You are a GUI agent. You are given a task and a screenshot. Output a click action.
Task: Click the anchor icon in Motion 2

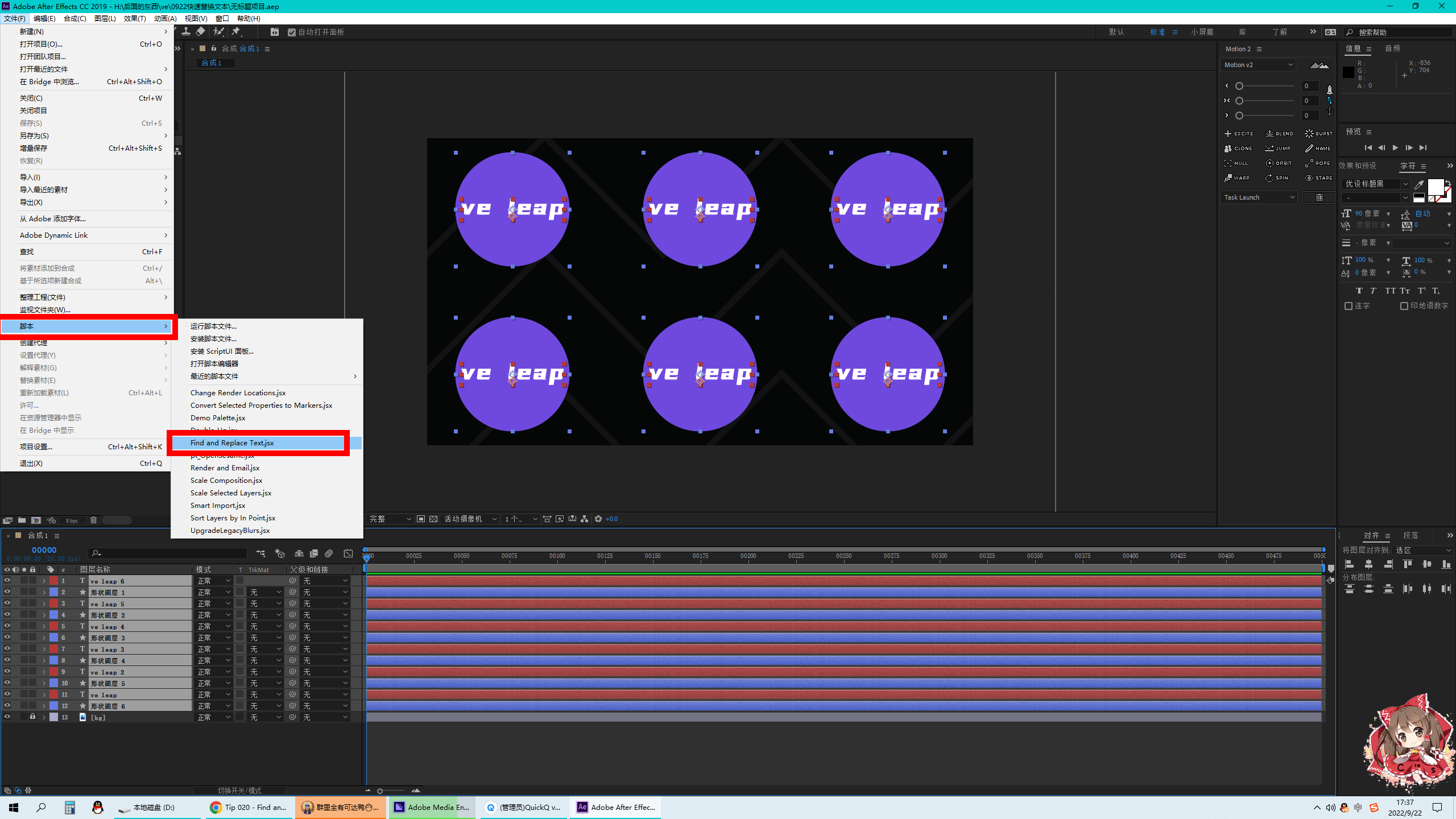(1329, 112)
